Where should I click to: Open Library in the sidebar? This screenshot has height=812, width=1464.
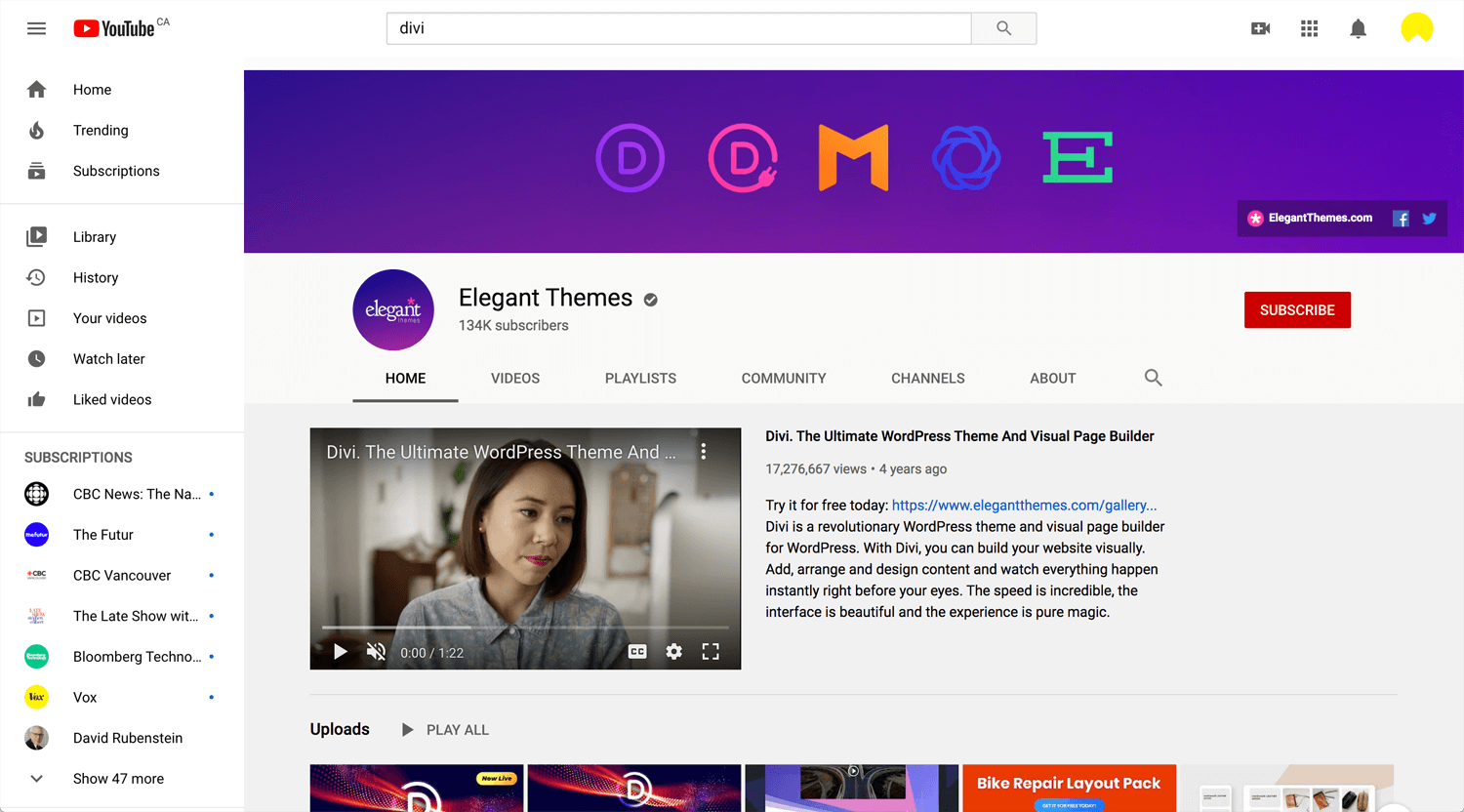point(122,237)
